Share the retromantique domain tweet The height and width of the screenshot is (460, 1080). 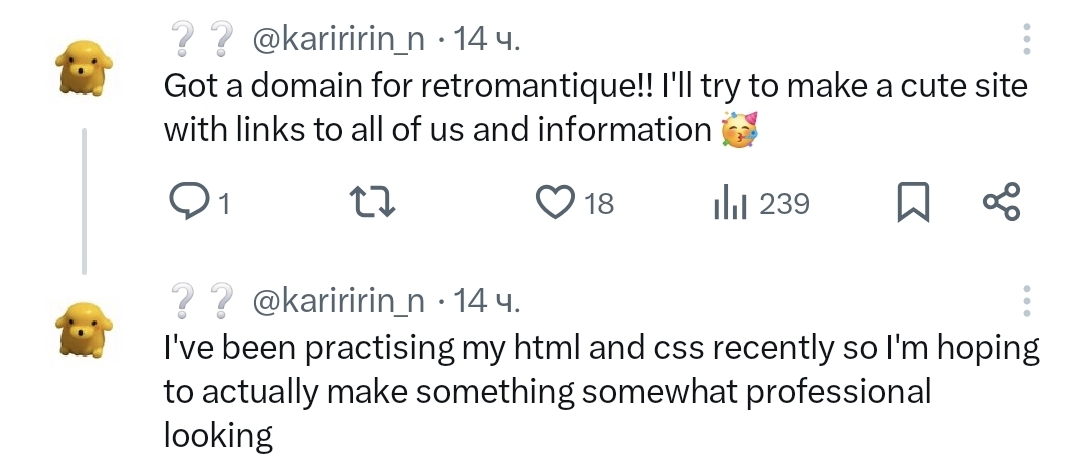(1001, 201)
